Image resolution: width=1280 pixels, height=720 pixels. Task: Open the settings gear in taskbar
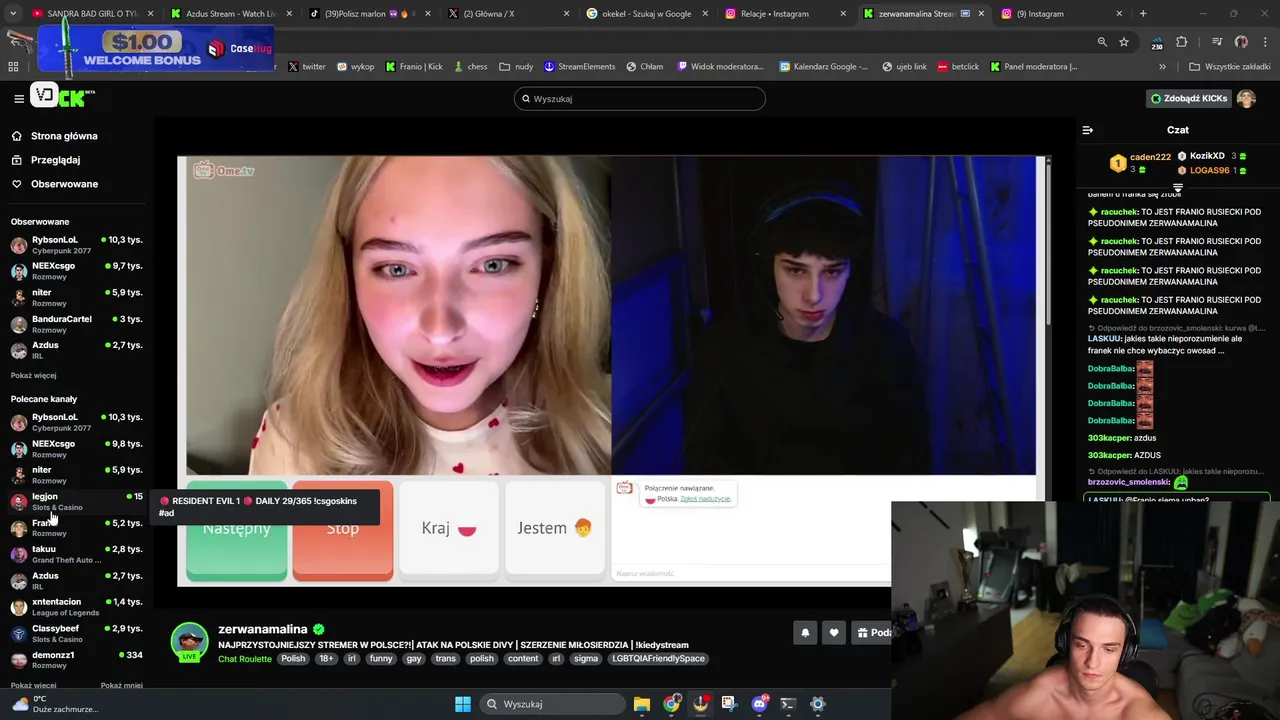pyautogui.click(x=817, y=704)
